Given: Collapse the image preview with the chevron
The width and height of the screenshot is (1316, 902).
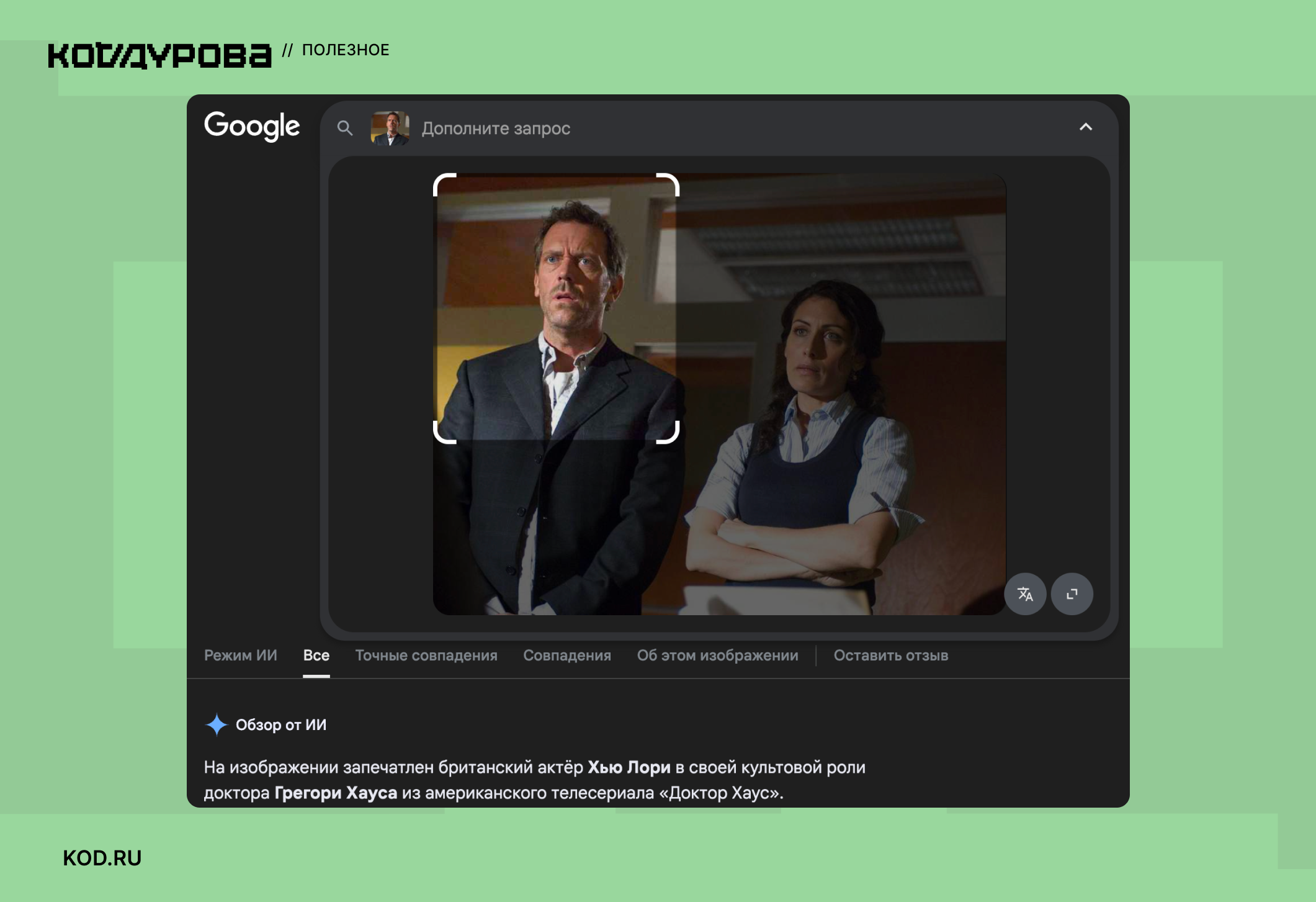Looking at the screenshot, I should tap(1085, 127).
